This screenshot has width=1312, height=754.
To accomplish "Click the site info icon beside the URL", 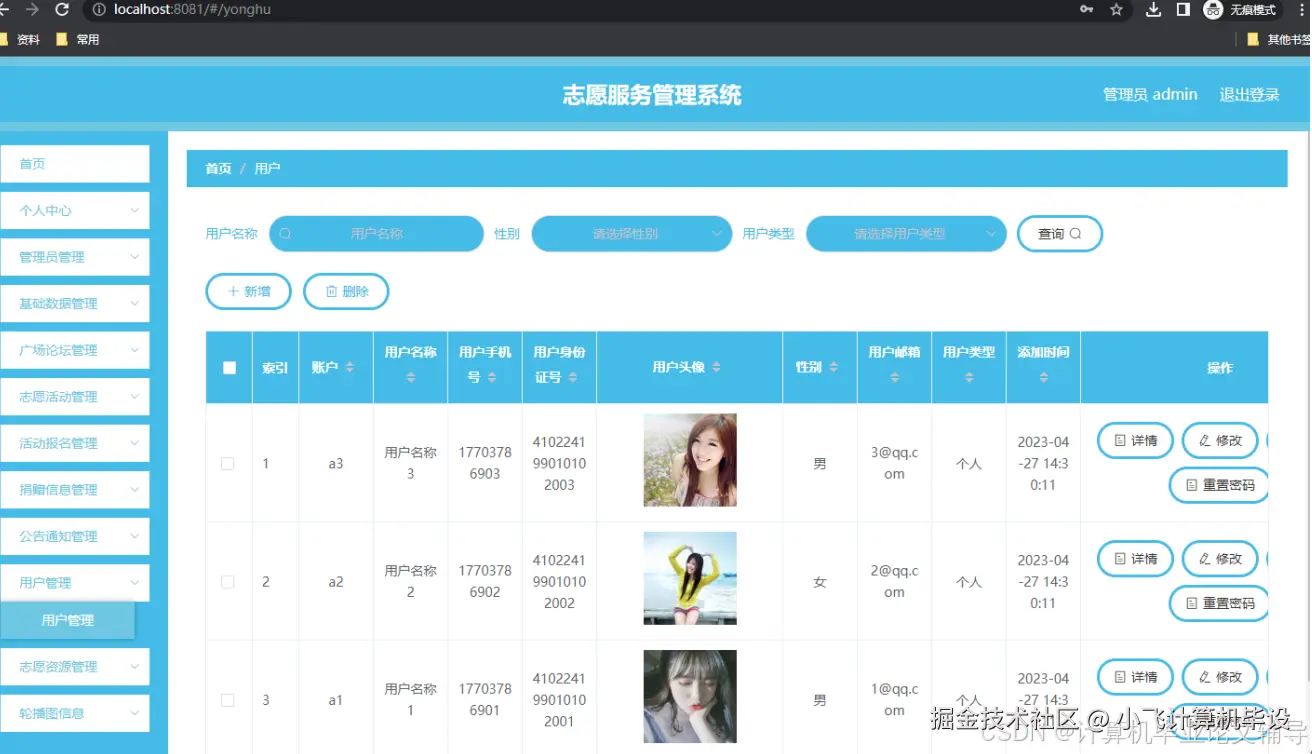I will pos(99,10).
